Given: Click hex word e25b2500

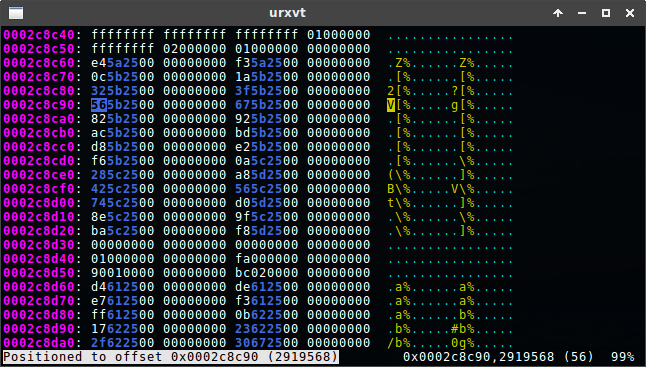Looking at the screenshot, I should (267, 147).
